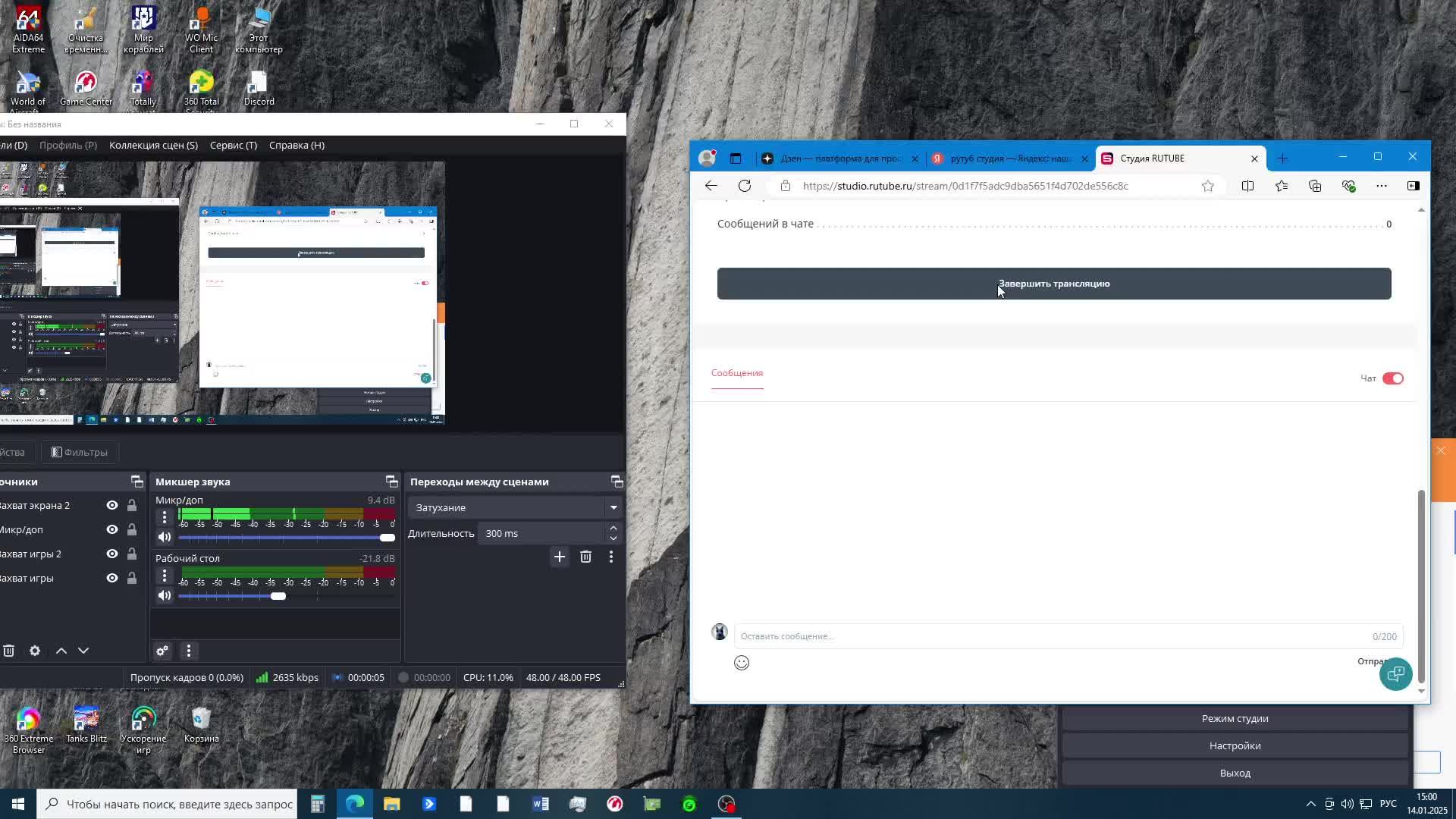The image size is (1456, 819).
Task: Mute the Рабочий стол audio speaker icon
Action: 164,596
